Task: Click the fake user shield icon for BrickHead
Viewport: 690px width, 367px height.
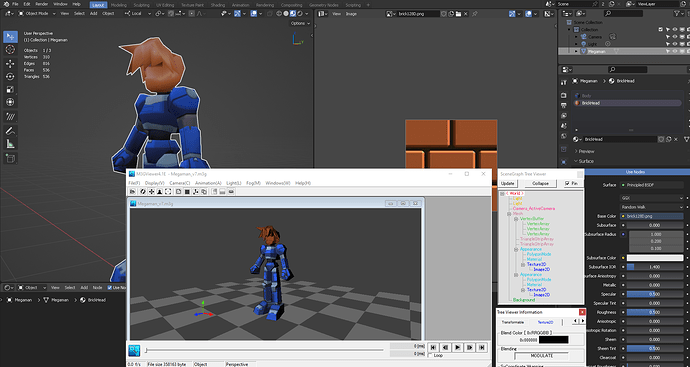Action: coord(661,139)
